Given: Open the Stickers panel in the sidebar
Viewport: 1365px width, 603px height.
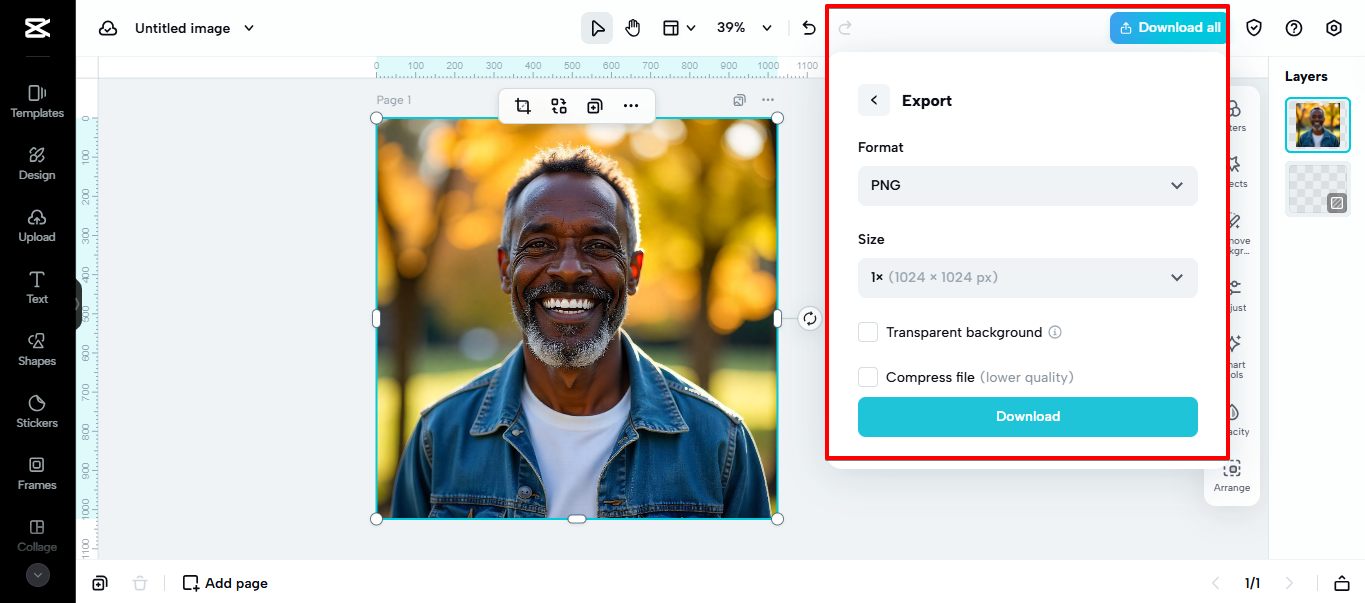Looking at the screenshot, I should (37, 412).
